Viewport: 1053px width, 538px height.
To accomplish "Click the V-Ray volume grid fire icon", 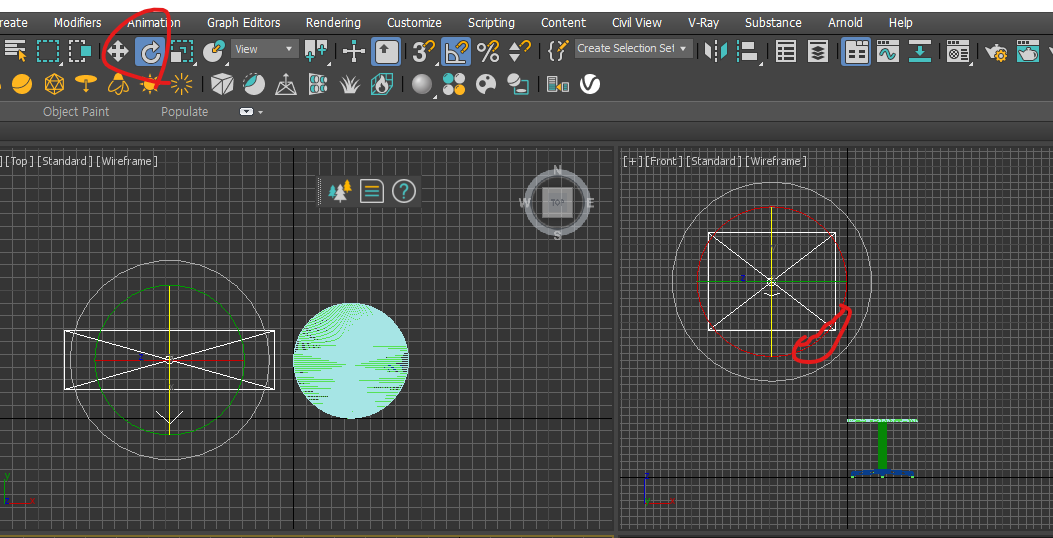I will pyautogui.click(x=382, y=85).
